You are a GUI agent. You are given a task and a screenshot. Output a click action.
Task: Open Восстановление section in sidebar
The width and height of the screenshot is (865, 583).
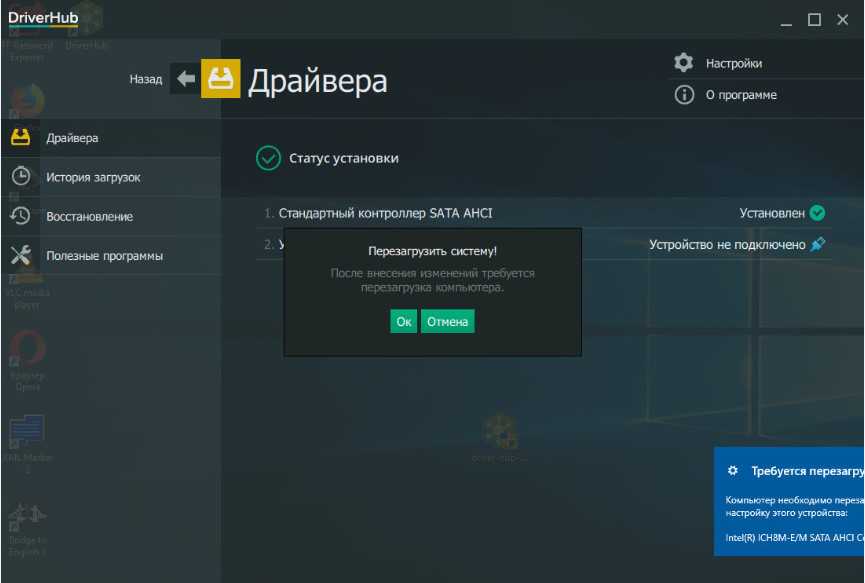[89, 216]
